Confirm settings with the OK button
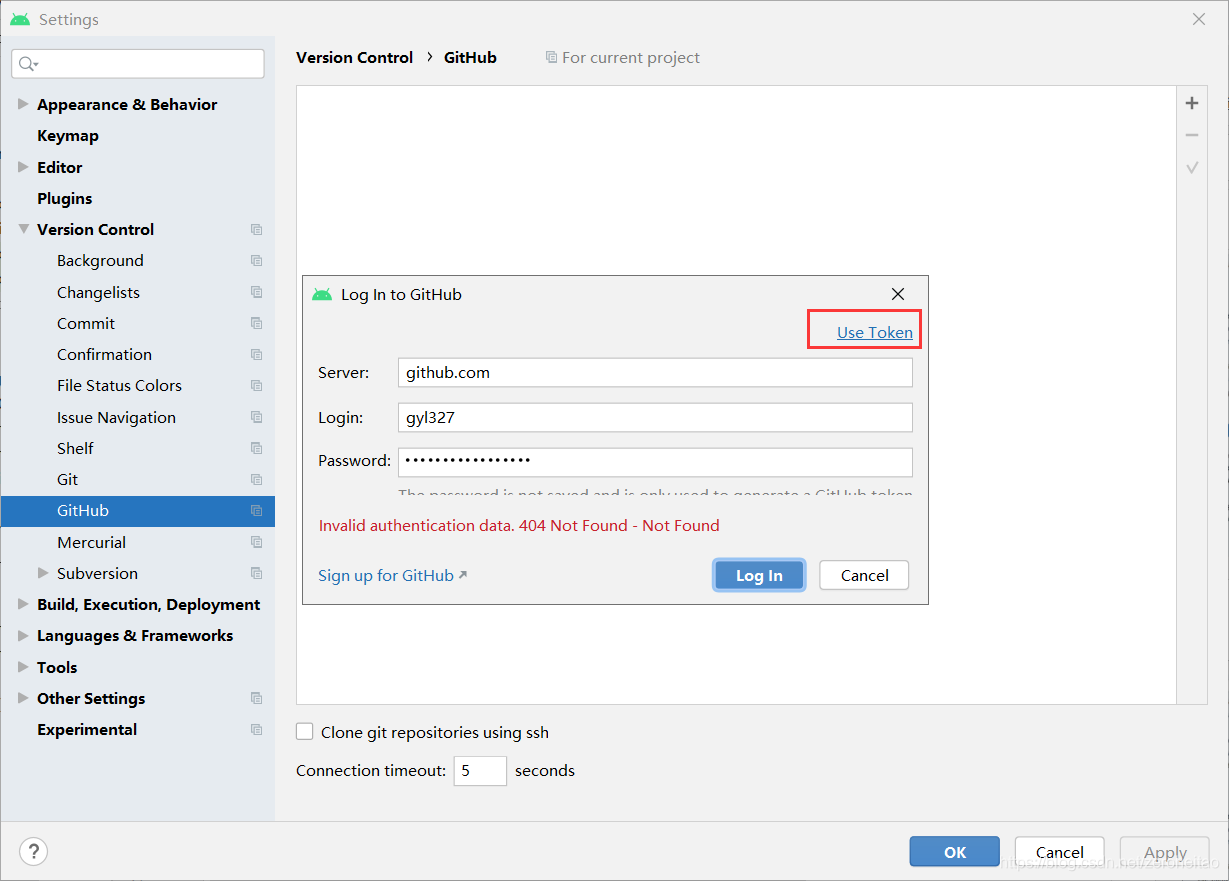Image resolution: width=1229 pixels, height=881 pixels. pos(955,852)
